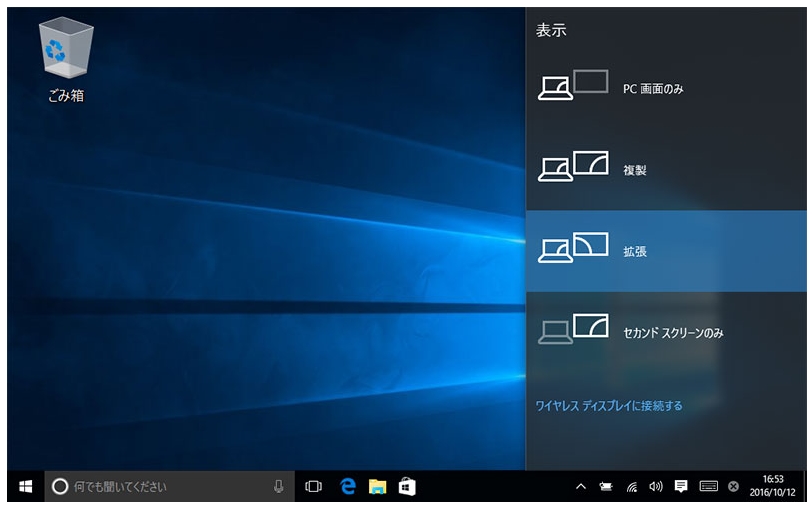The image size is (812, 509).
Task: Open Task View from the taskbar
Action: [313, 486]
